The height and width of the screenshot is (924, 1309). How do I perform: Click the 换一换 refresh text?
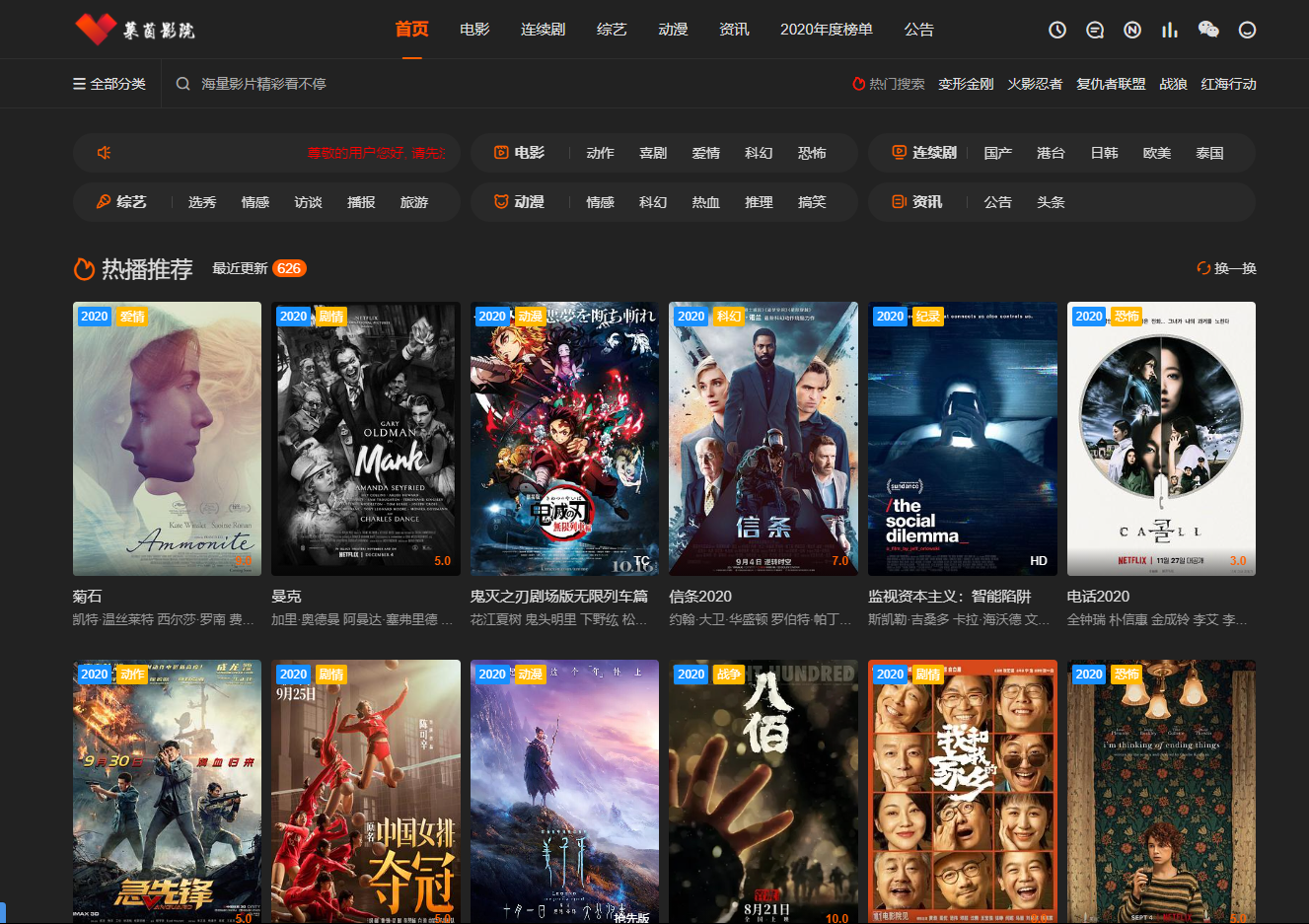coord(1235,268)
